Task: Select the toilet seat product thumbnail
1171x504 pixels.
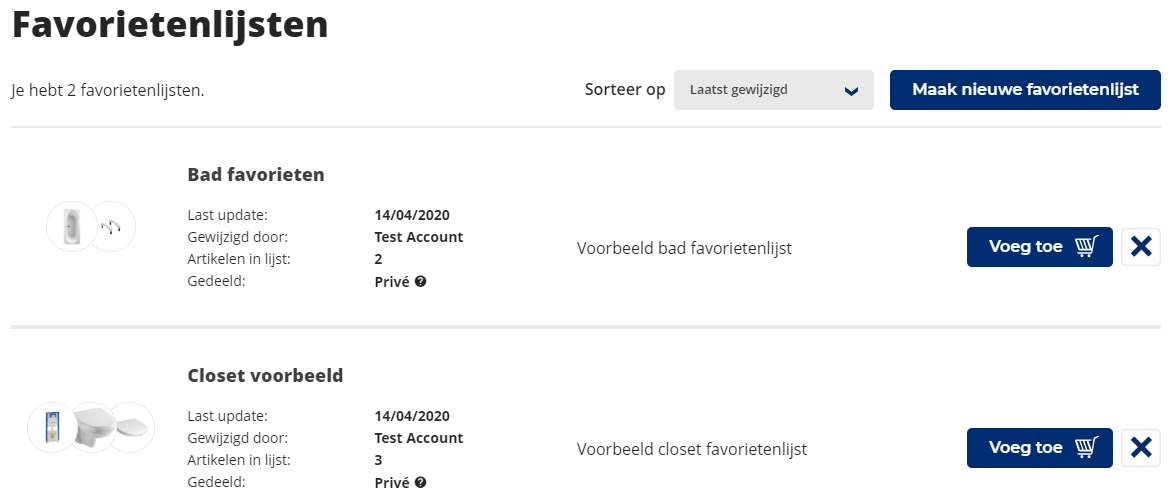Action: click(x=131, y=427)
